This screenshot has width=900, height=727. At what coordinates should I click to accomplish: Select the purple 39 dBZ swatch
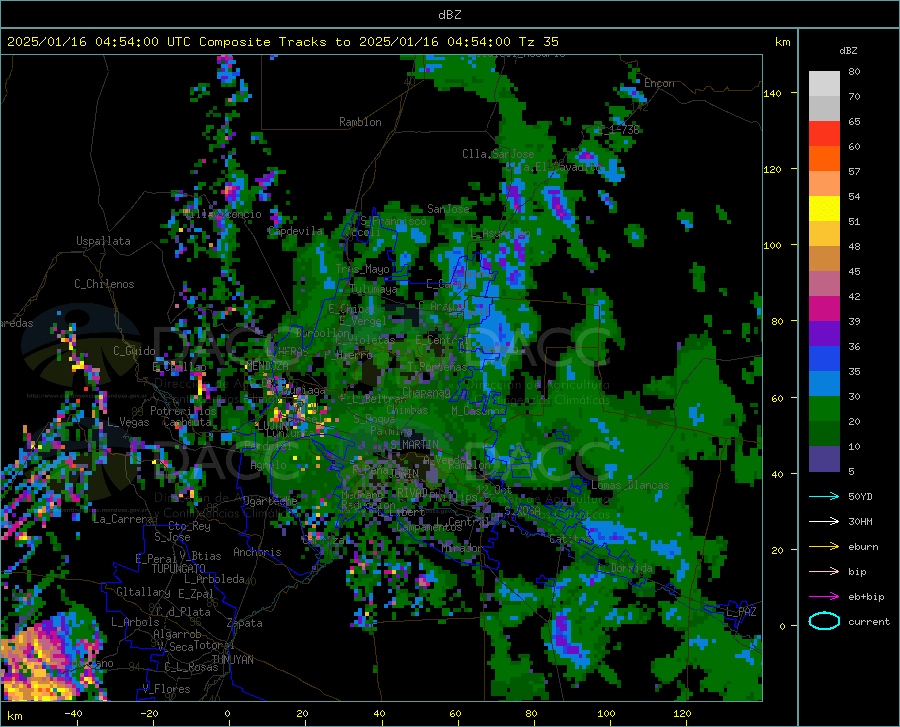click(824, 334)
